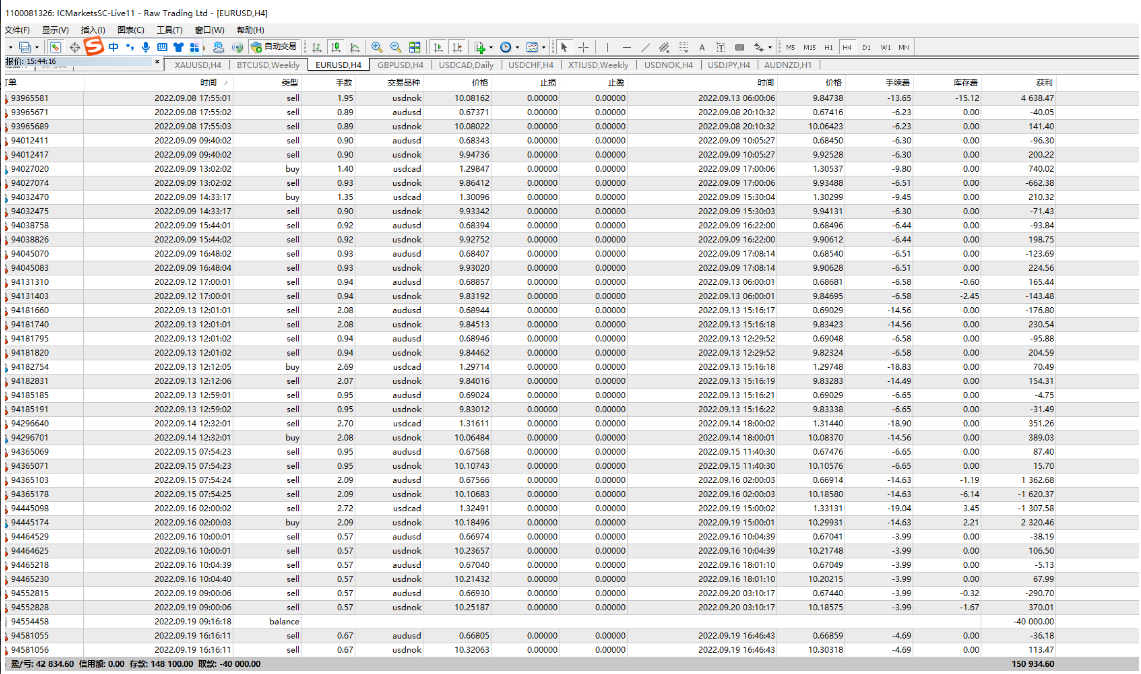
Task: Switch chart to candlesticks icon
Action: click(x=335, y=47)
